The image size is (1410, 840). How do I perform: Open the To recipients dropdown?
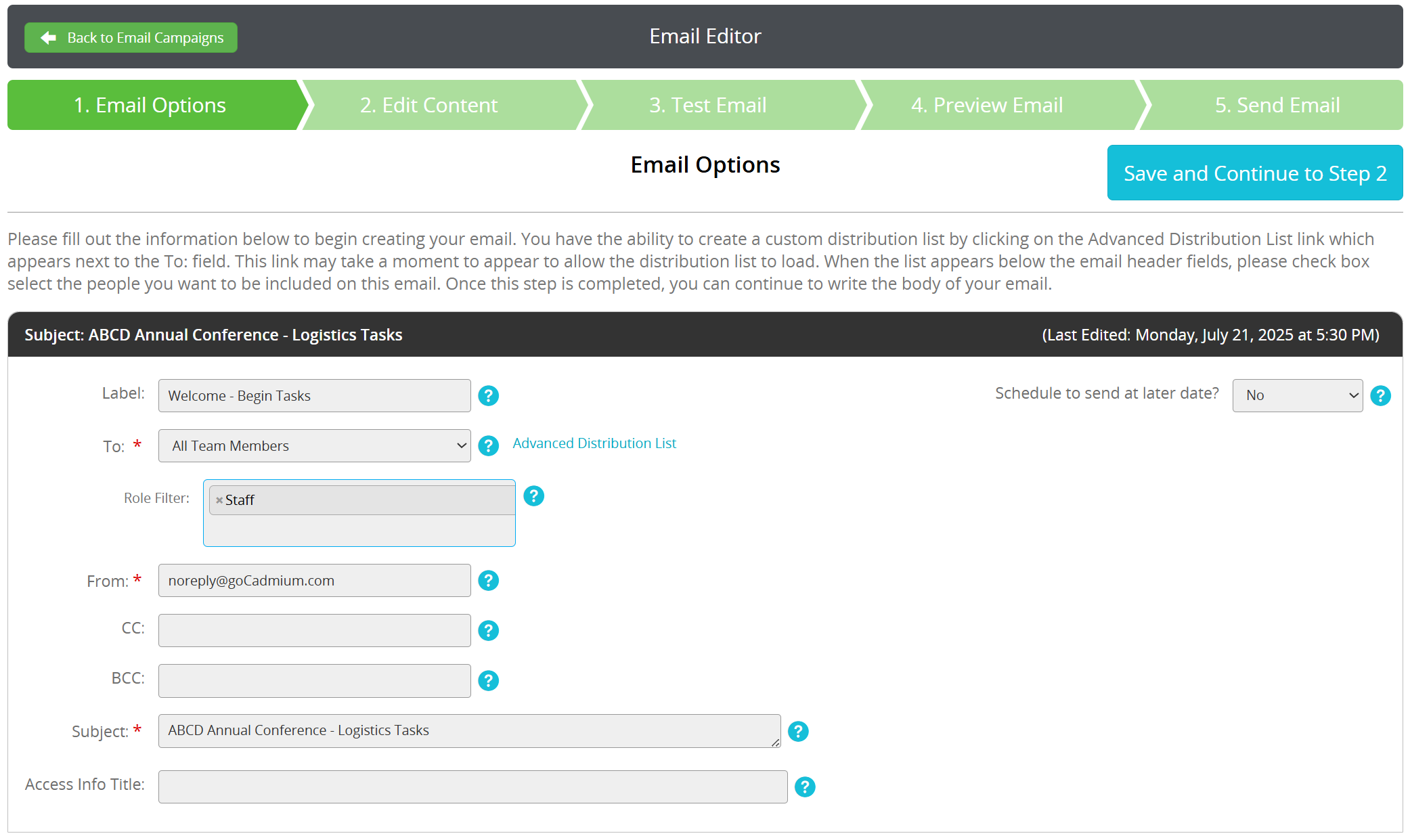(314, 445)
